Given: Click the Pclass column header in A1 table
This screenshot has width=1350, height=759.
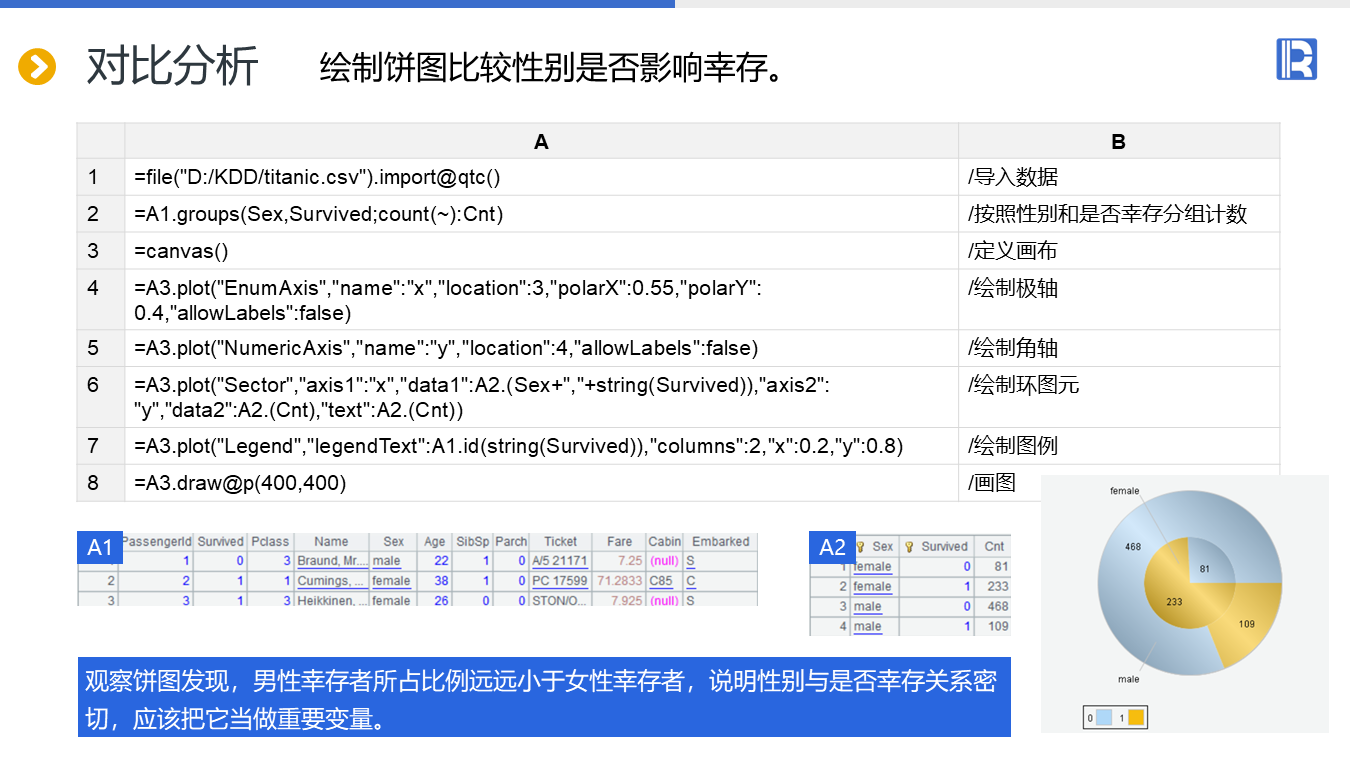Looking at the screenshot, I should point(270,542).
